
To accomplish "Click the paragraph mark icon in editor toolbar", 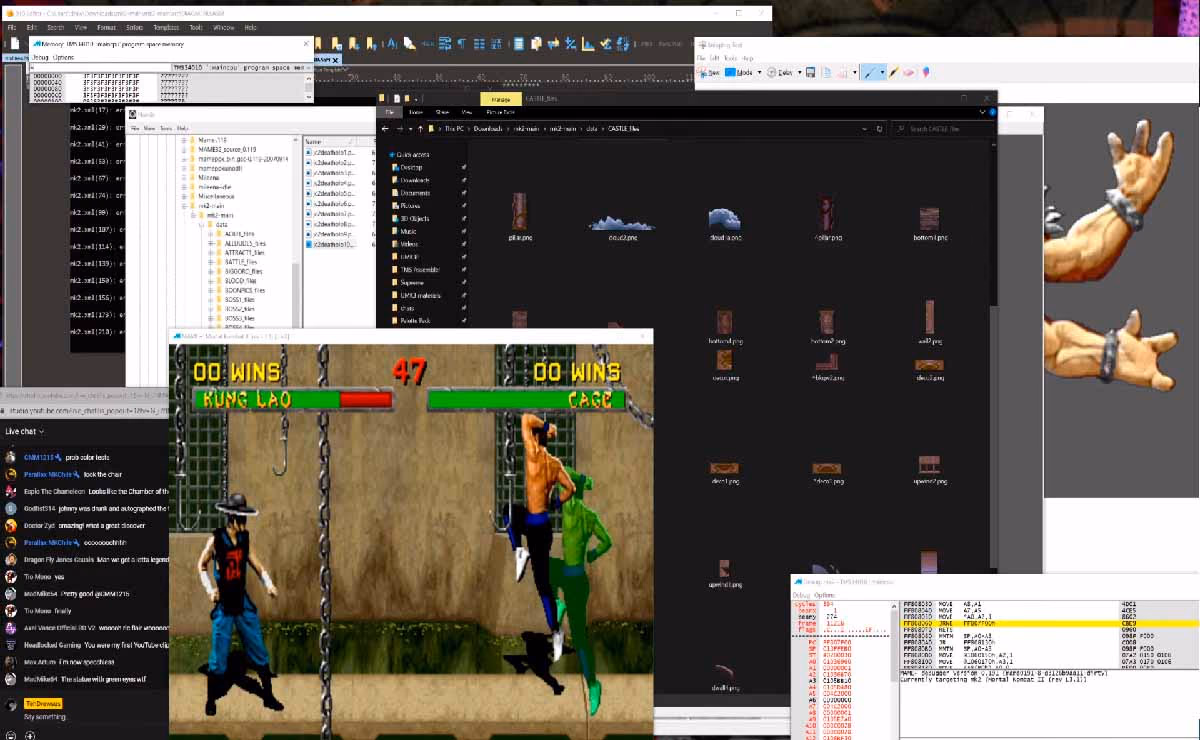I will [x=461, y=43].
